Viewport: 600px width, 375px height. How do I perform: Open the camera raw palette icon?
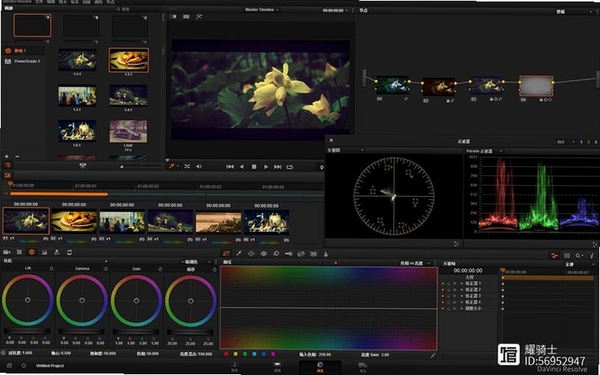tap(7, 252)
